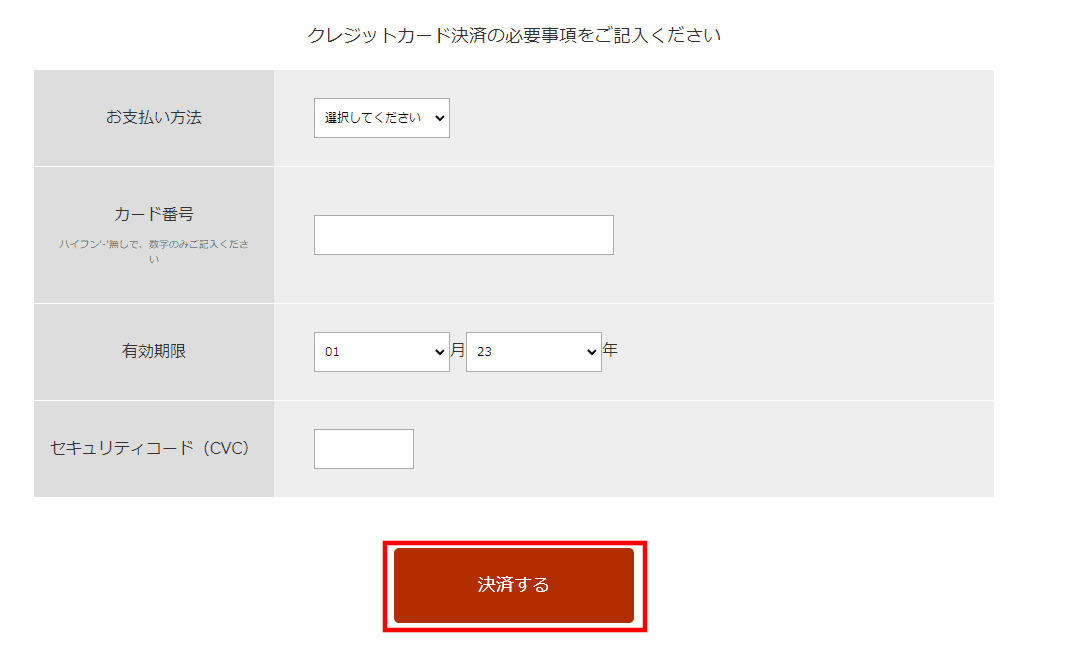Click the 選択してください placeholder text

tap(373, 118)
